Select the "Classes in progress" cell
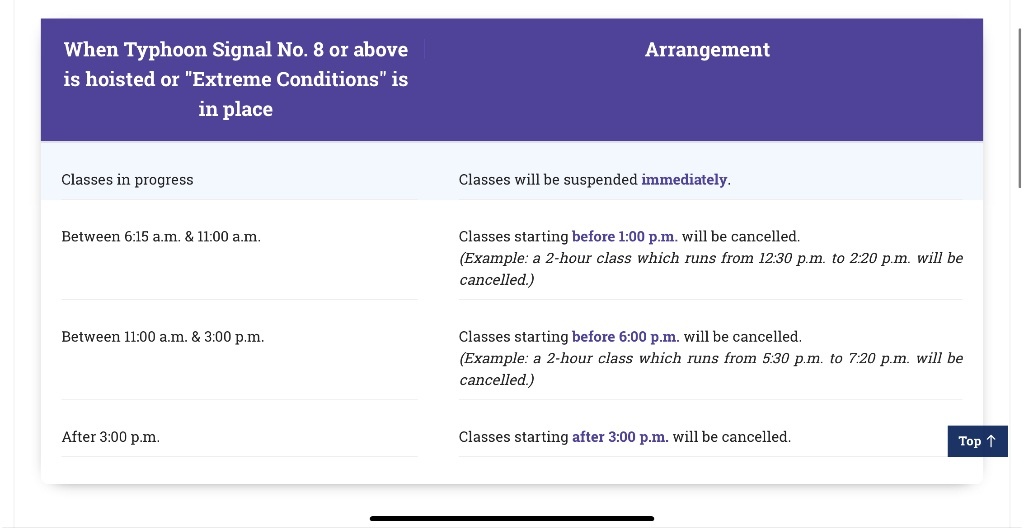This screenshot has height=528, width=1024. [x=127, y=180]
